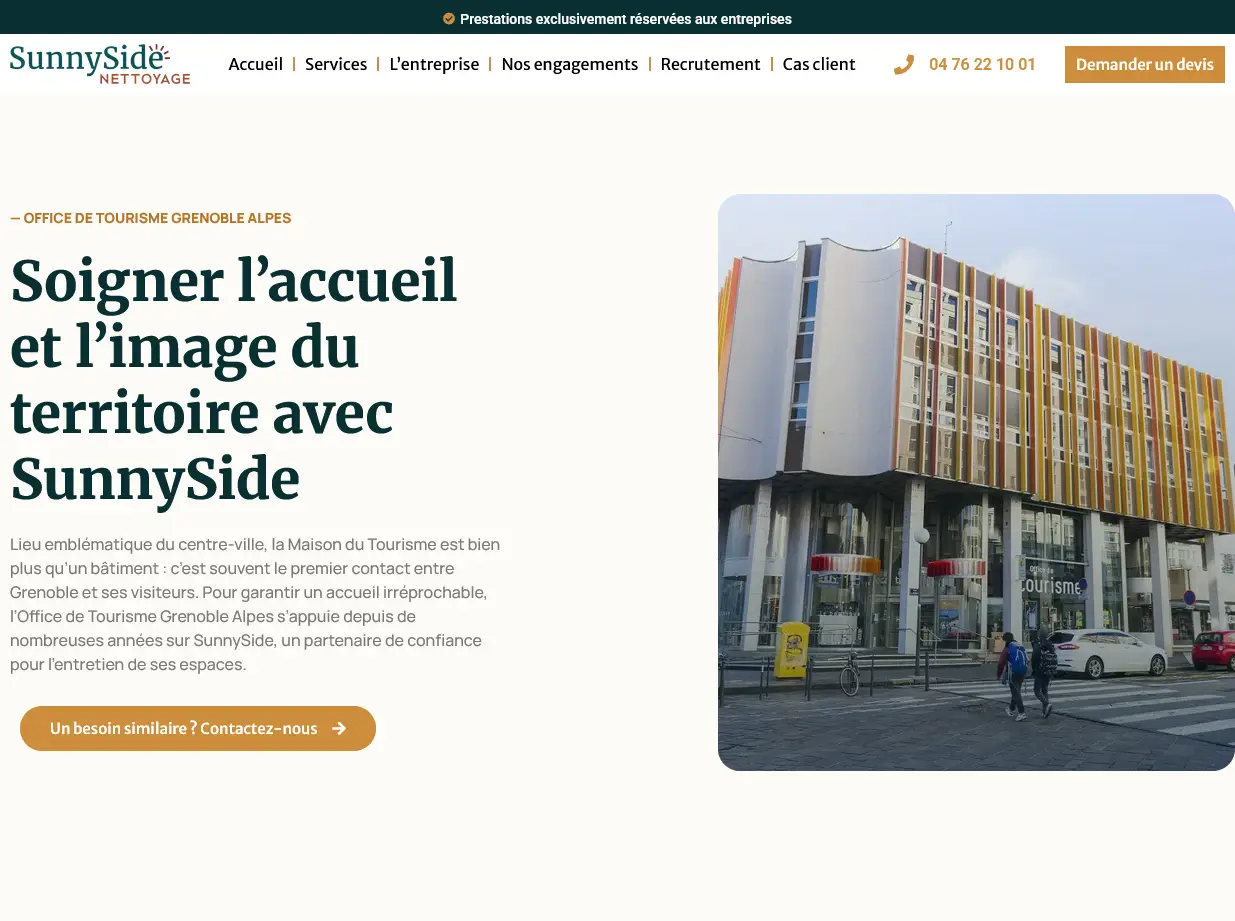
Task: Call number 04 76 22 10 01
Action: coord(982,64)
